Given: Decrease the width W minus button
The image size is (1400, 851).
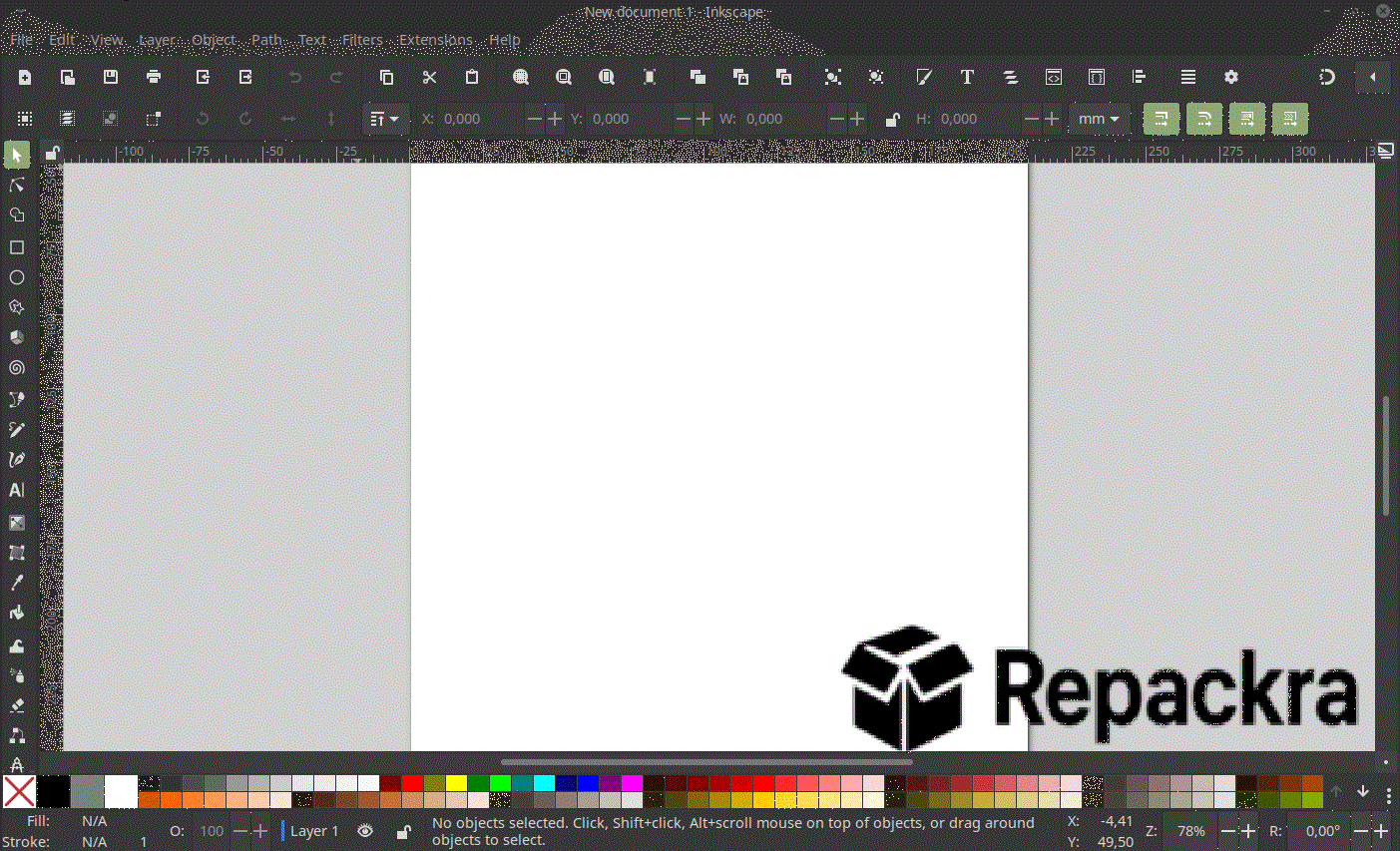Looking at the screenshot, I should (836, 119).
